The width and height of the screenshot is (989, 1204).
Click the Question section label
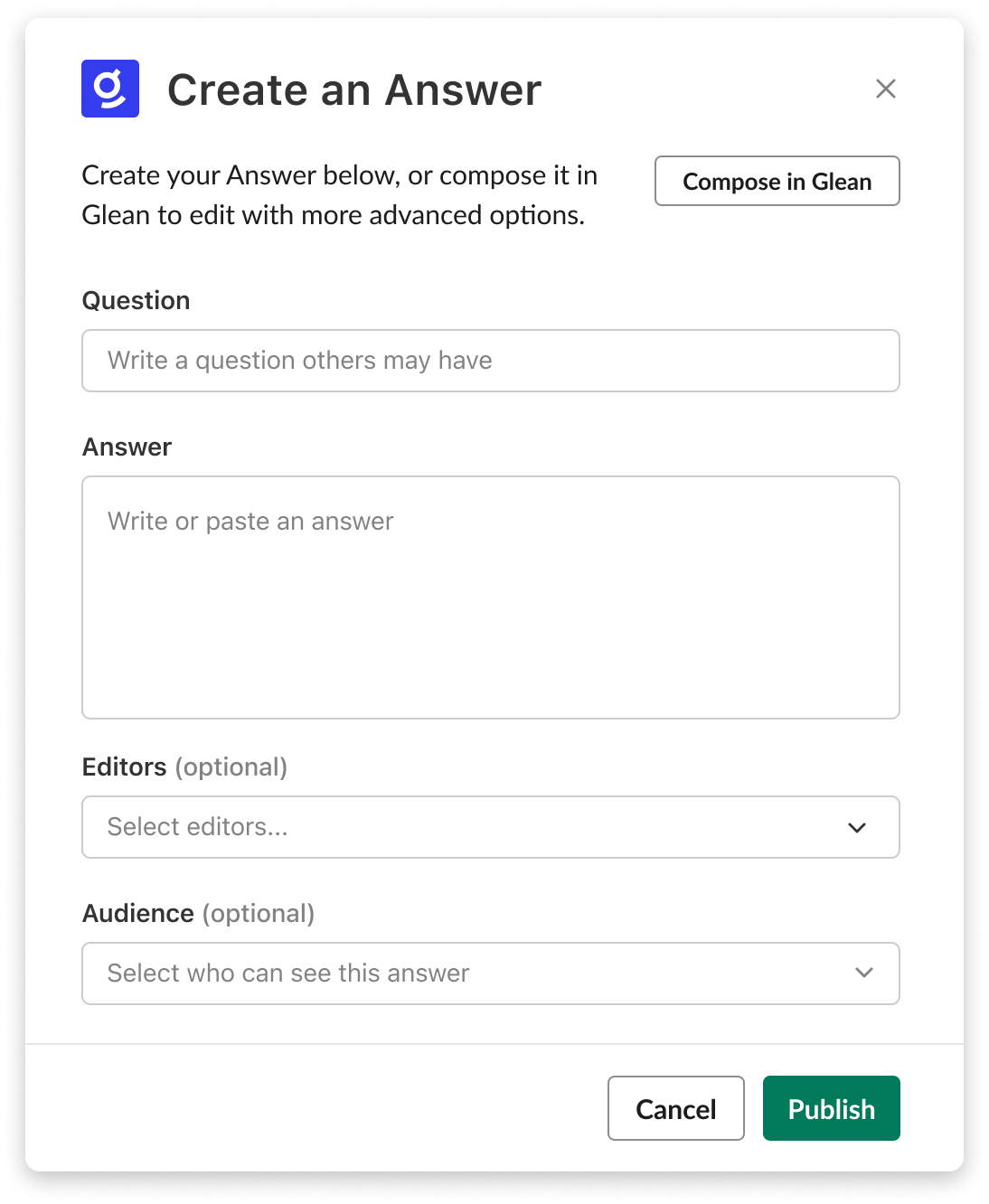(x=136, y=300)
